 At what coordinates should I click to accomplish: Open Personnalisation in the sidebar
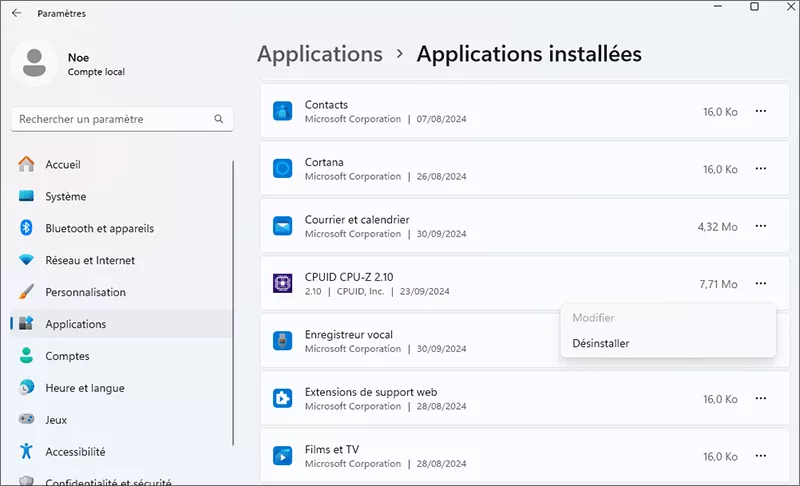click(x=85, y=292)
